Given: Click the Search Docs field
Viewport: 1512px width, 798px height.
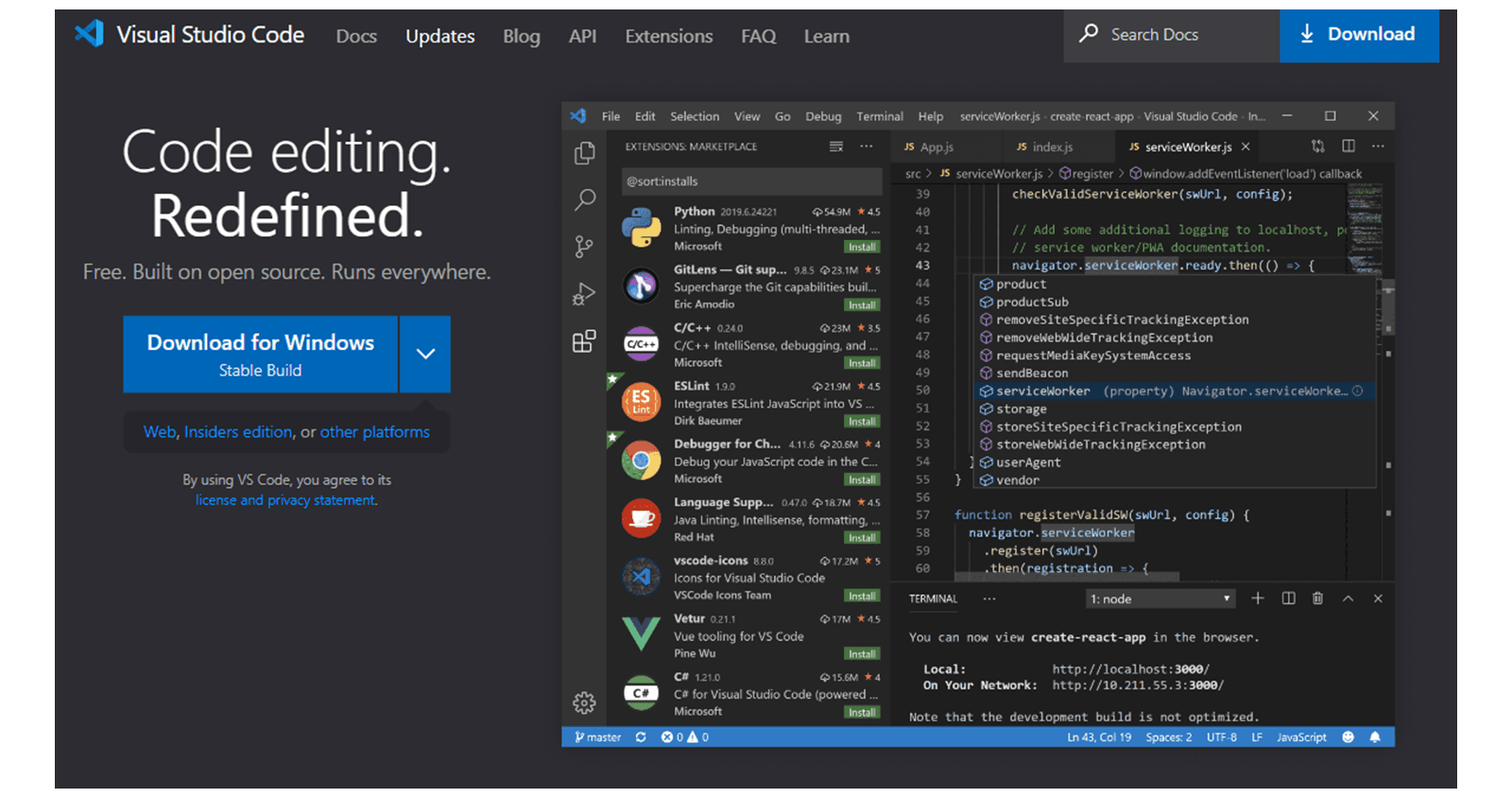Looking at the screenshot, I should point(1172,35).
